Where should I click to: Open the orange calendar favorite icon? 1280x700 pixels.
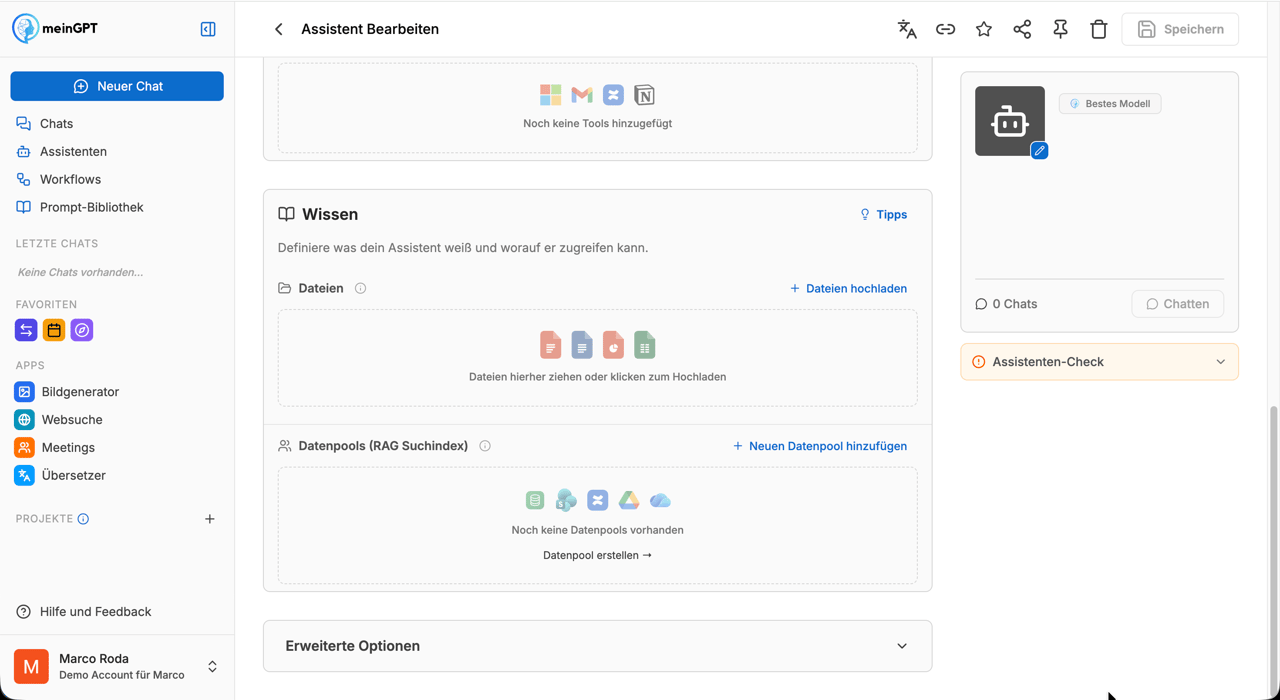pyautogui.click(x=54, y=330)
